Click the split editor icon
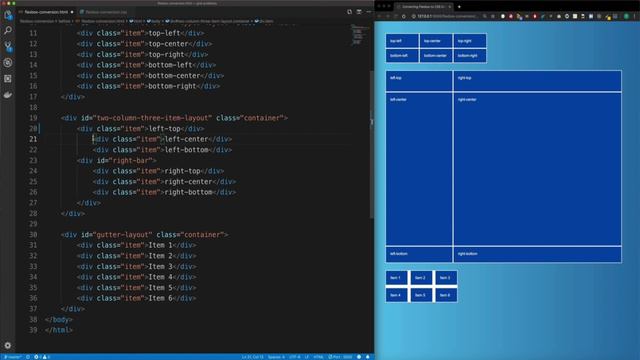 pos(359,12)
